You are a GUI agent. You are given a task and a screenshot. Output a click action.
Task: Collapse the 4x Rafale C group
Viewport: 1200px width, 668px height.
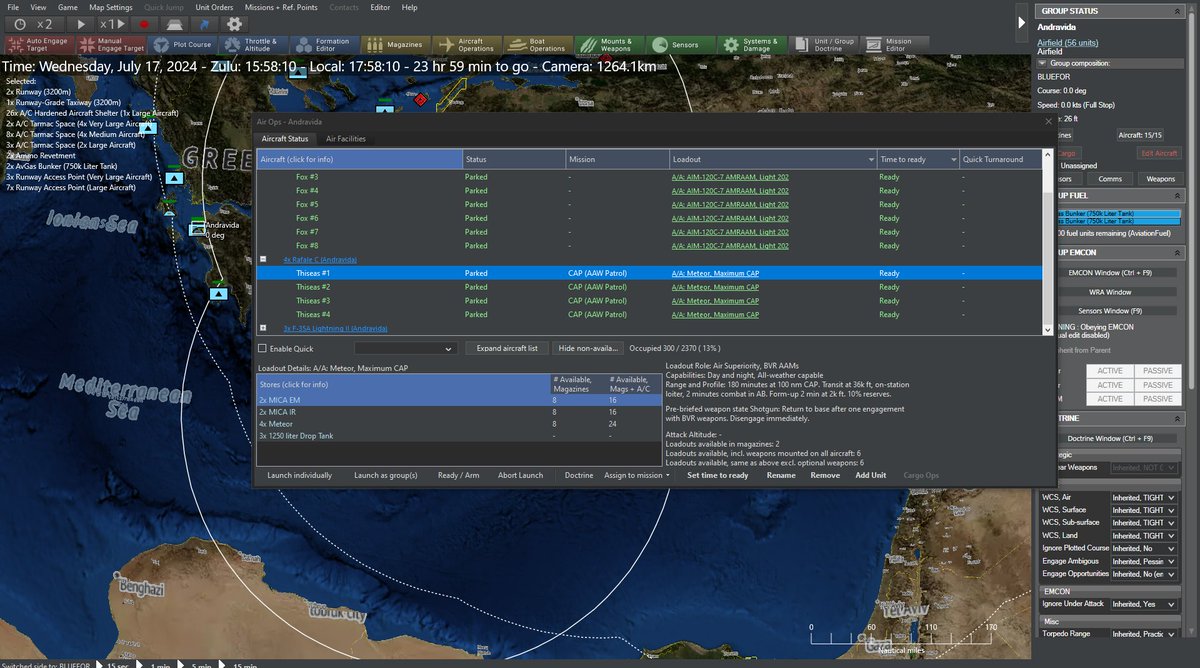point(263,259)
